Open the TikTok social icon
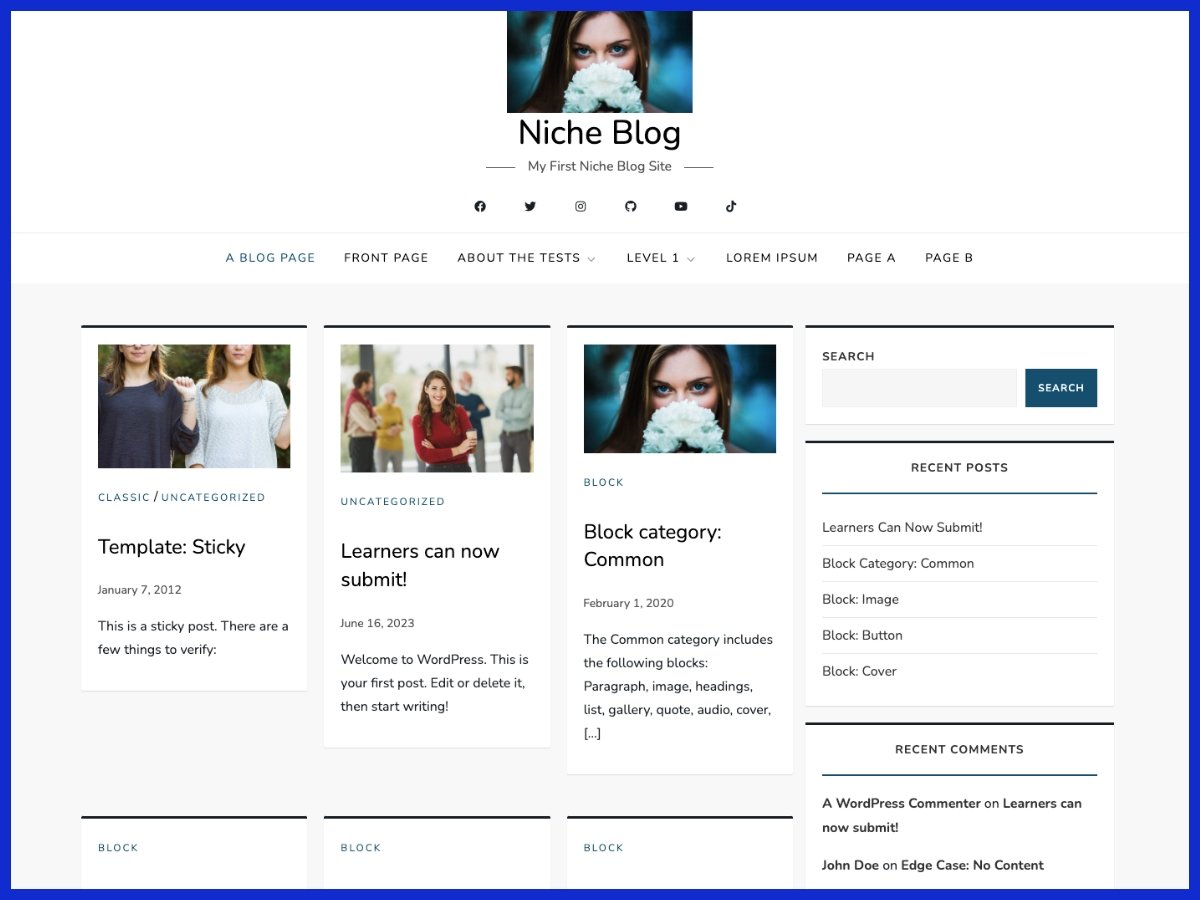 coord(731,207)
